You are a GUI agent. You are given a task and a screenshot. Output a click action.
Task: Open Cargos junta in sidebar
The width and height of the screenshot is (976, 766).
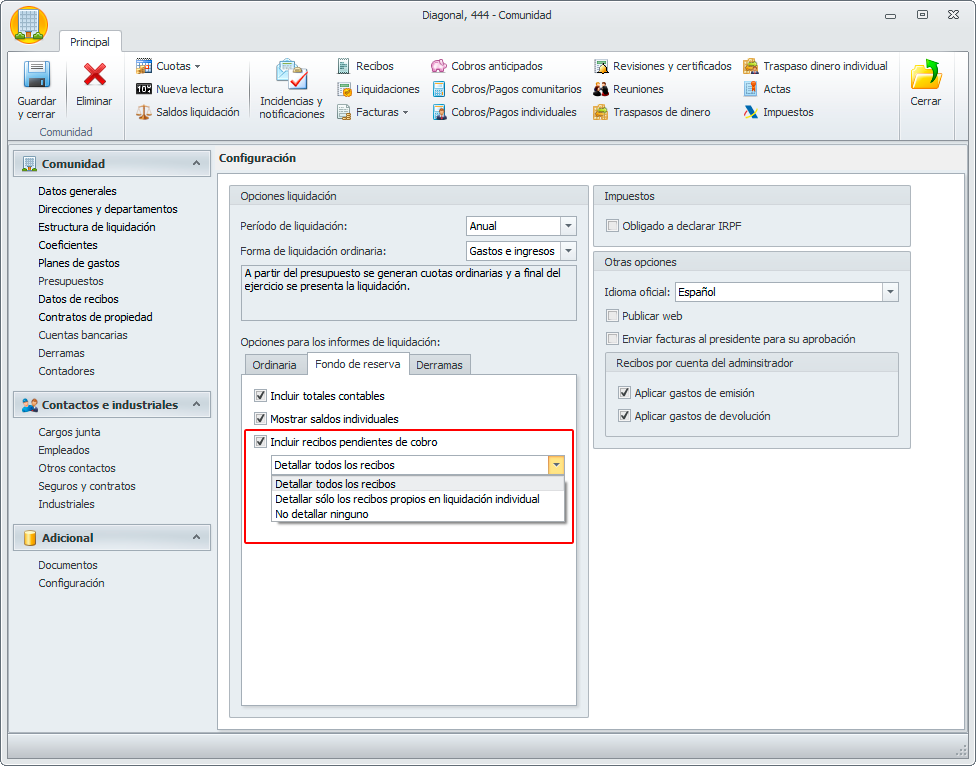pos(69,432)
